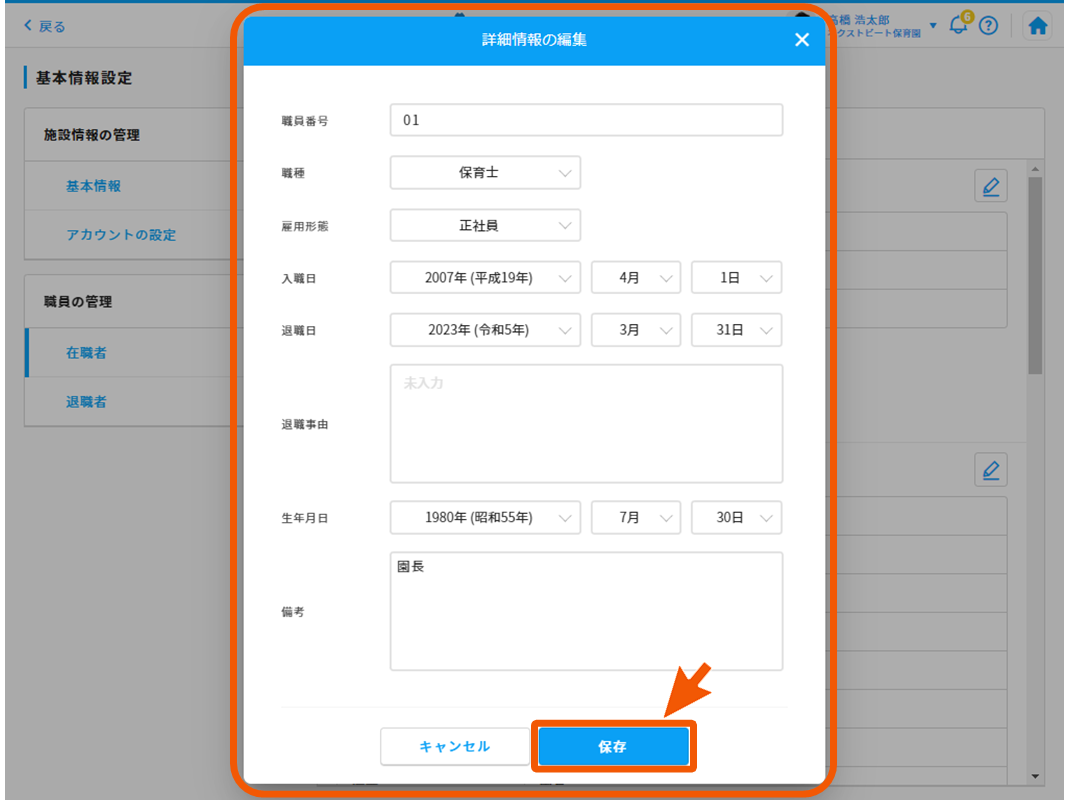Expand the 入職日 year dropdown
Screen dimensions: 1067x800
pyautogui.click(x=485, y=278)
